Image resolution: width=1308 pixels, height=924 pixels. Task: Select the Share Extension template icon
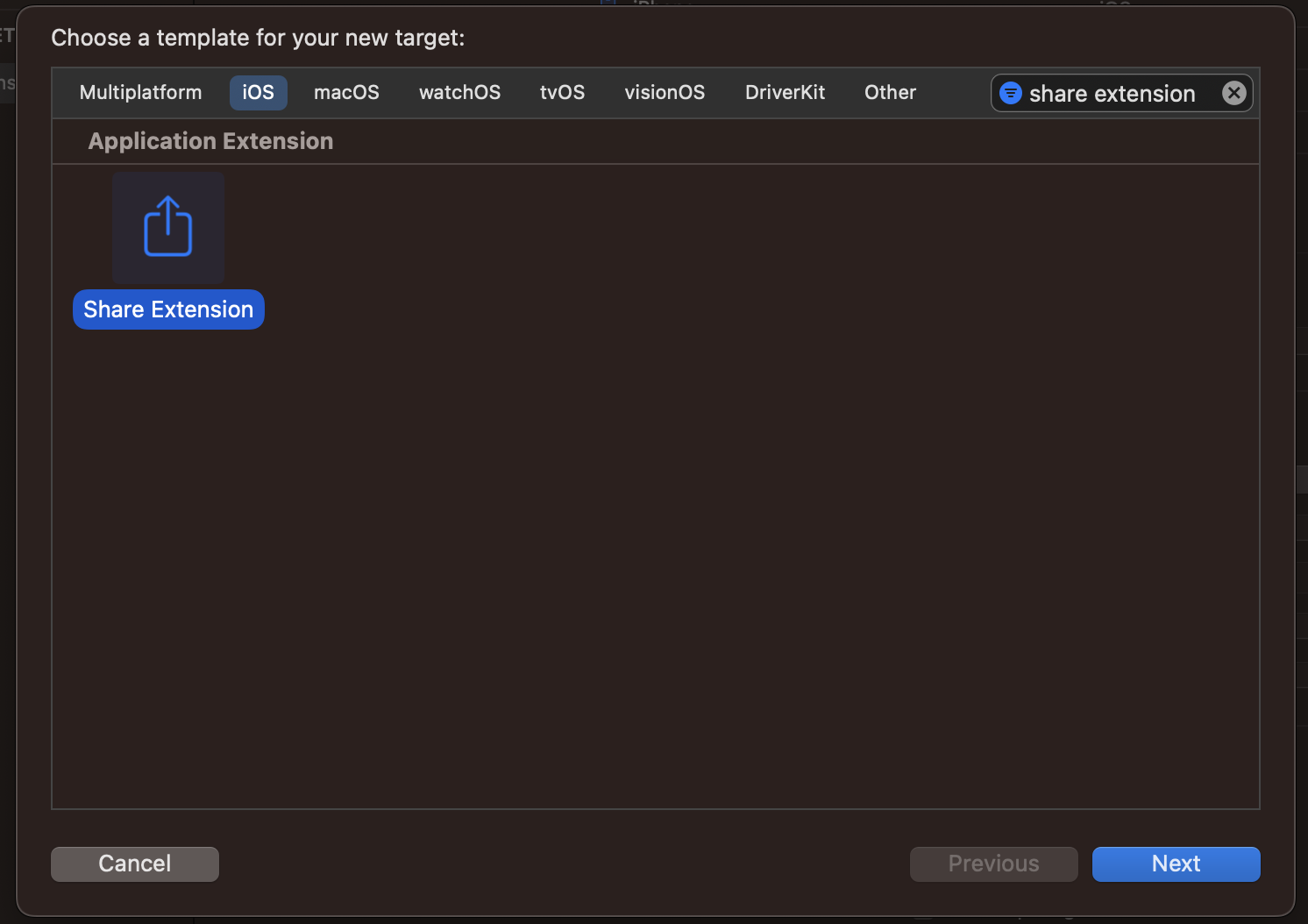(x=168, y=227)
